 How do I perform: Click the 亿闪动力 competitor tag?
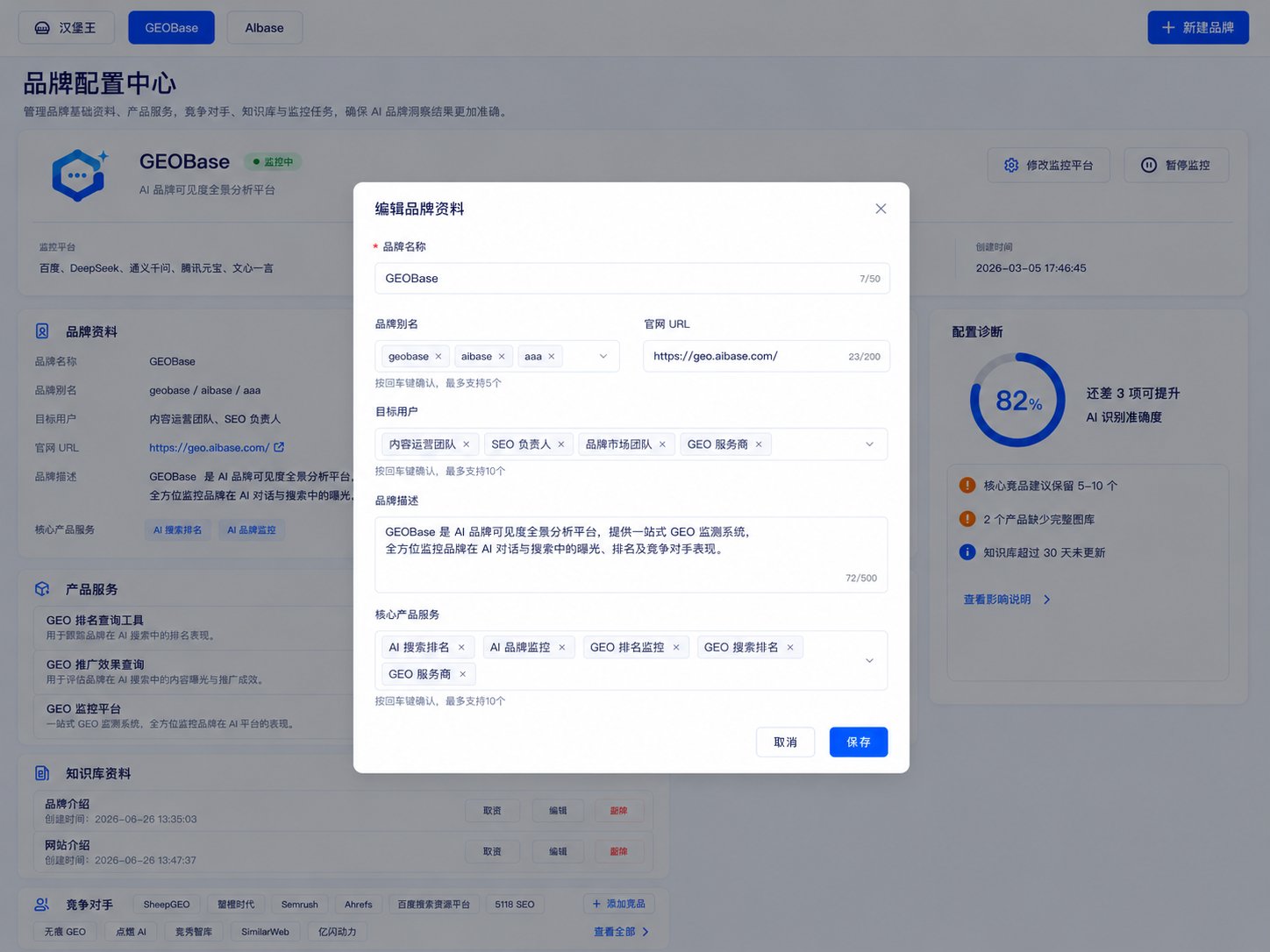[338, 932]
